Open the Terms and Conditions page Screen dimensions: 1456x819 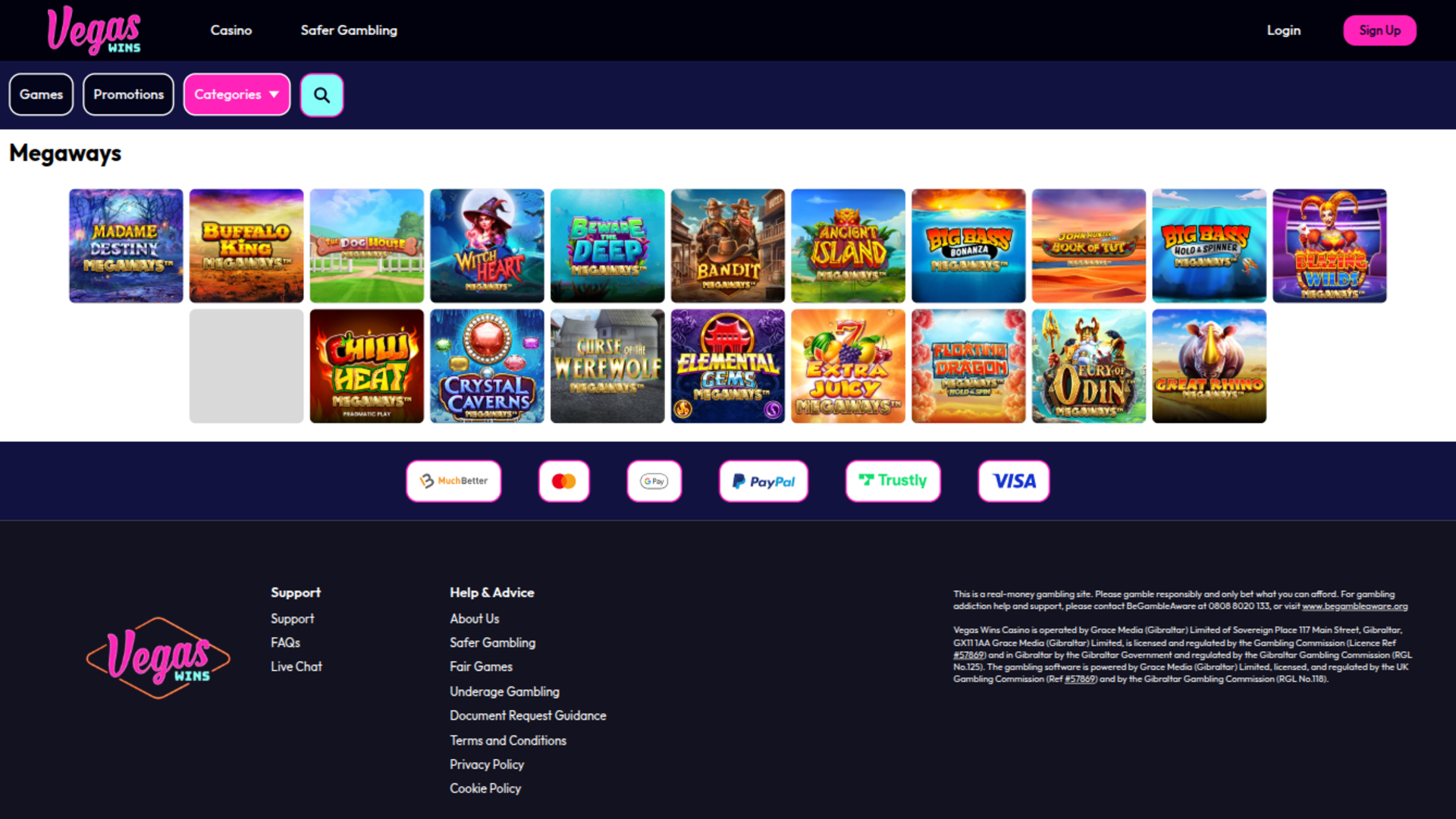507,740
